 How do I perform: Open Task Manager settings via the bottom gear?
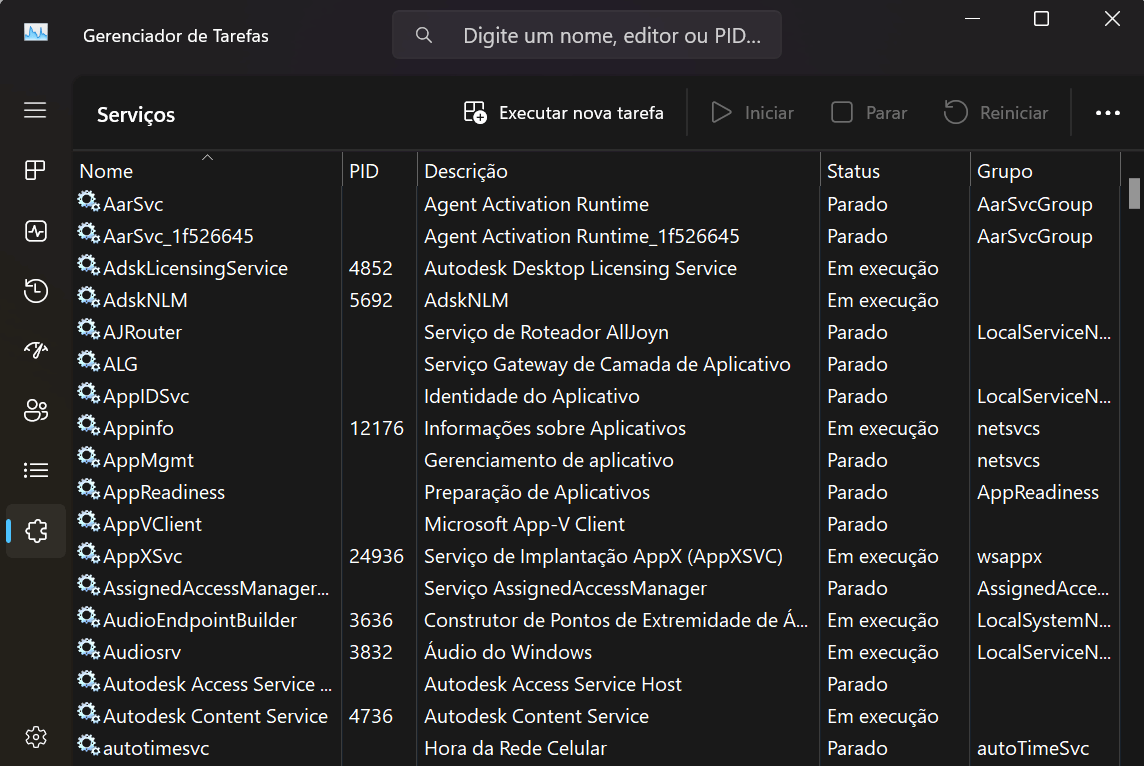tap(35, 737)
